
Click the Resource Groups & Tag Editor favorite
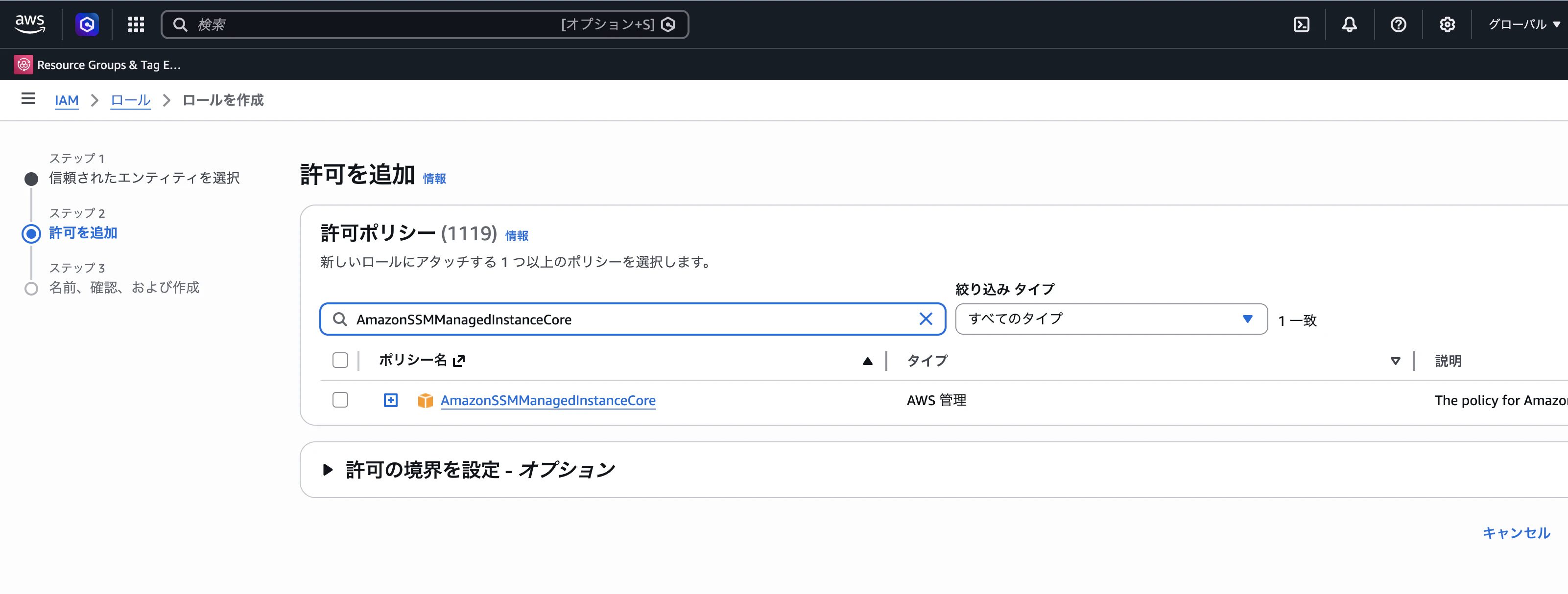click(97, 65)
